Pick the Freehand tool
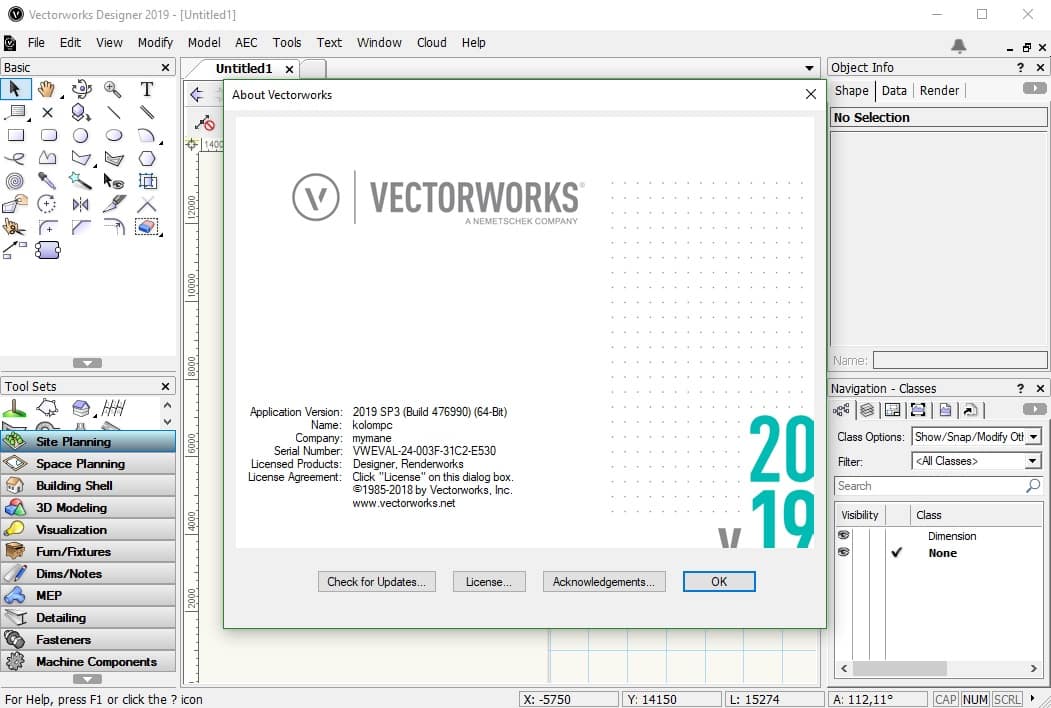The height and width of the screenshot is (708, 1051). coord(15,158)
